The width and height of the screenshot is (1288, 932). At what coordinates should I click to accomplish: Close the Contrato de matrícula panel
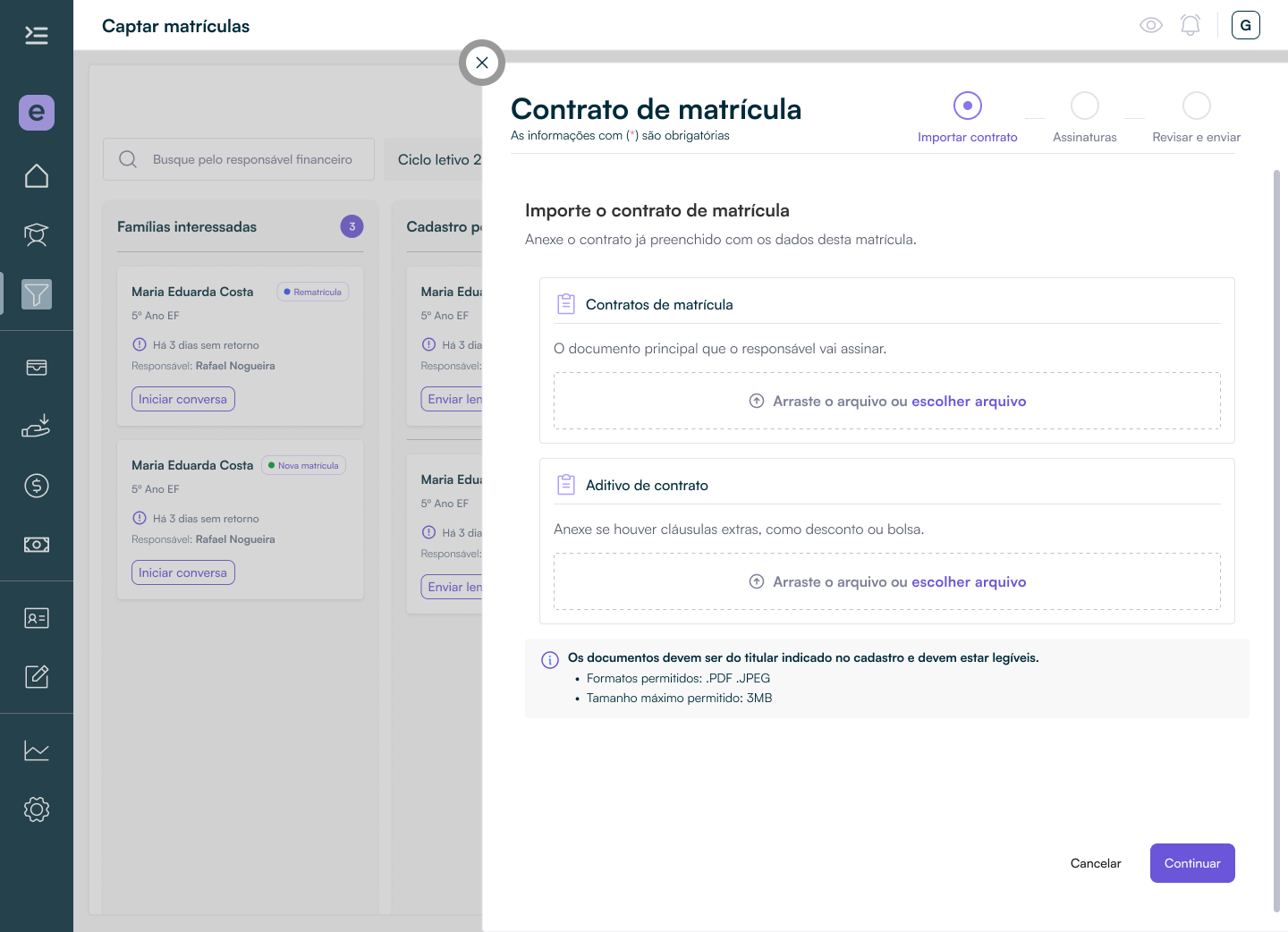coord(482,63)
